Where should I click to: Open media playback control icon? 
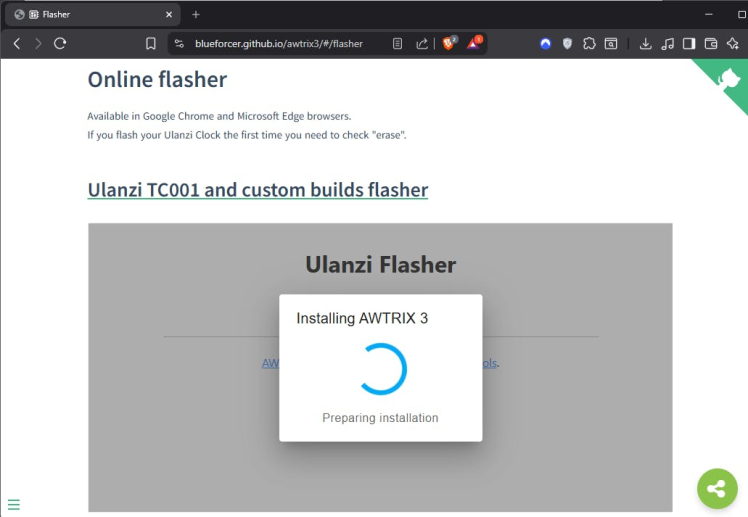click(x=667, y=44)
